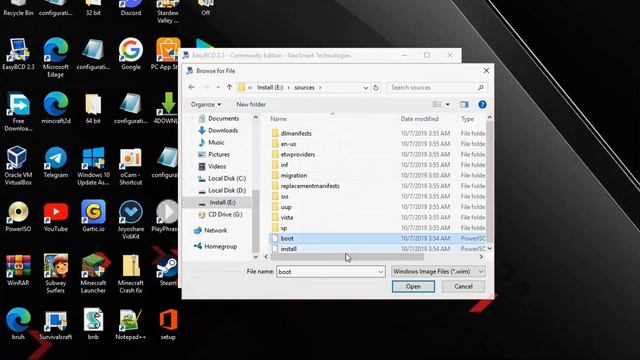Click the Open button
Viewport: 640px width, 360px height.
(x=413, y=287)
